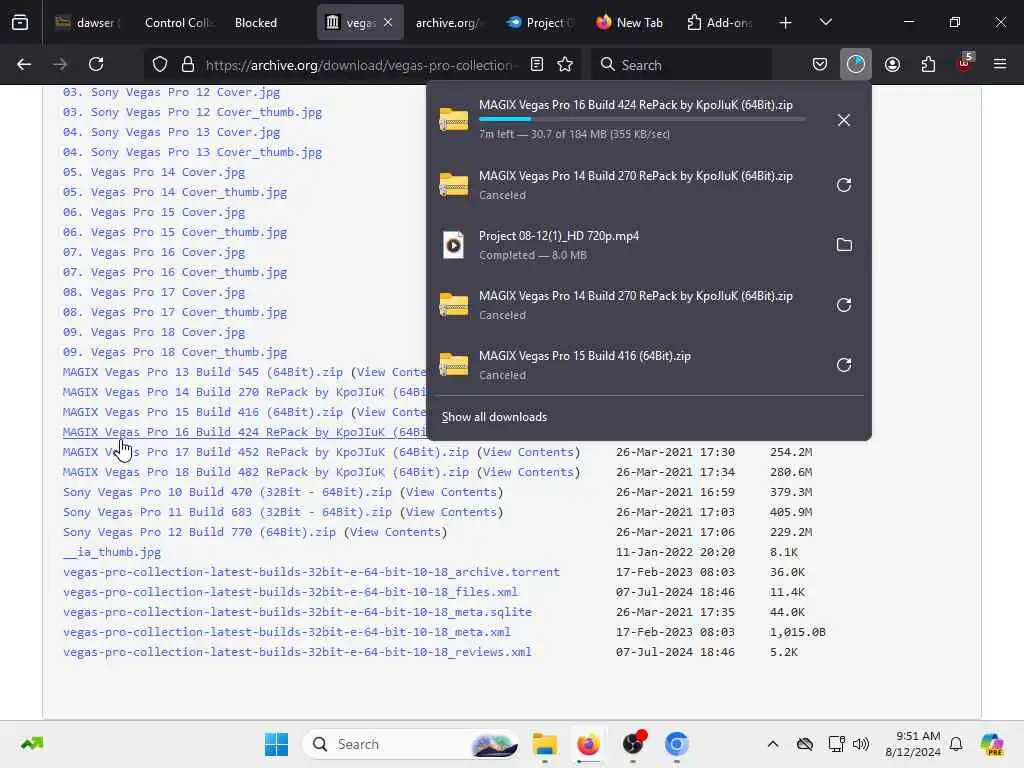This screenshot has width=1024, height=768.
Task: Toggle Reader View icon in address bar
Action: pos(537,64)
